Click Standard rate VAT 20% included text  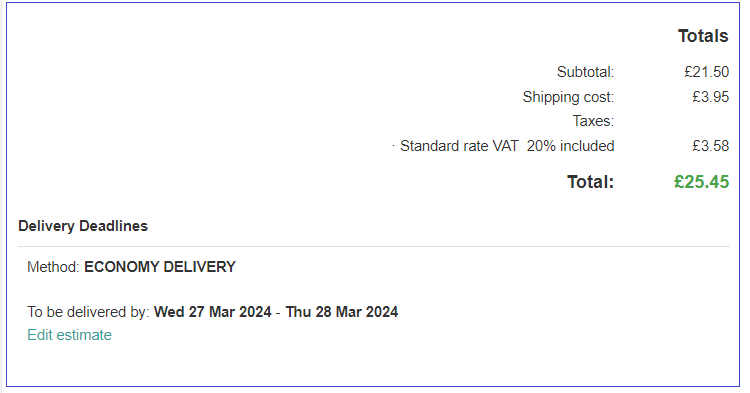[507, 146]
